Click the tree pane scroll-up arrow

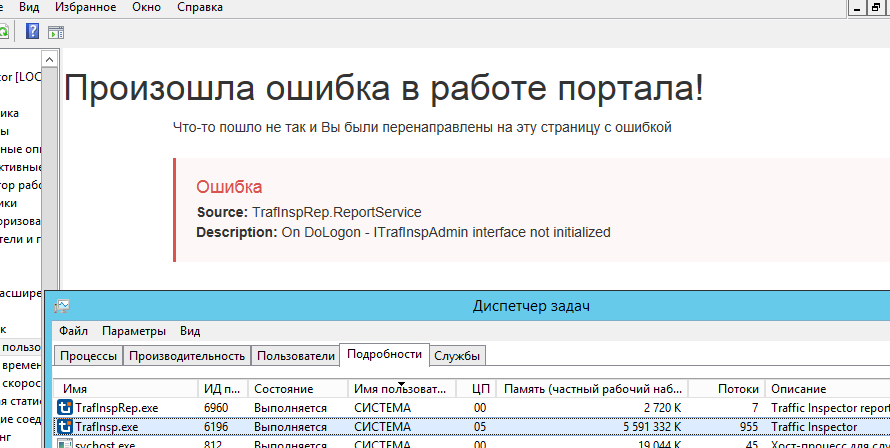[x=49, y=59]
